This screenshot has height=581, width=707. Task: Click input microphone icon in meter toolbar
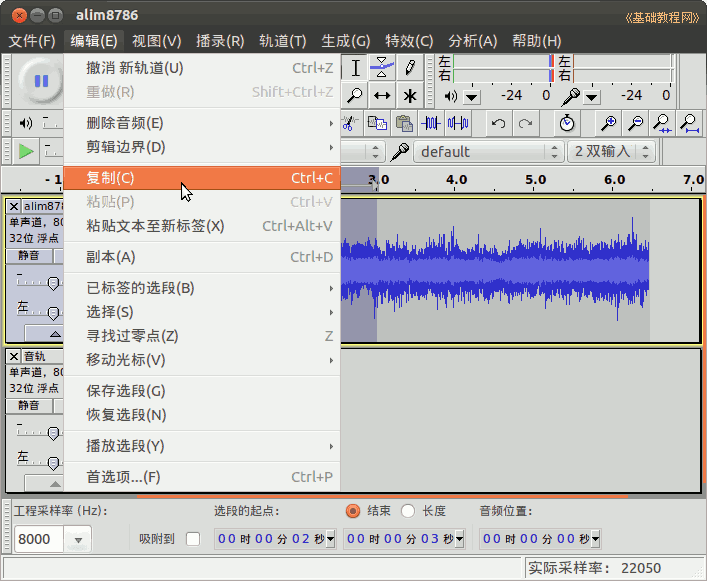(571, 96)
